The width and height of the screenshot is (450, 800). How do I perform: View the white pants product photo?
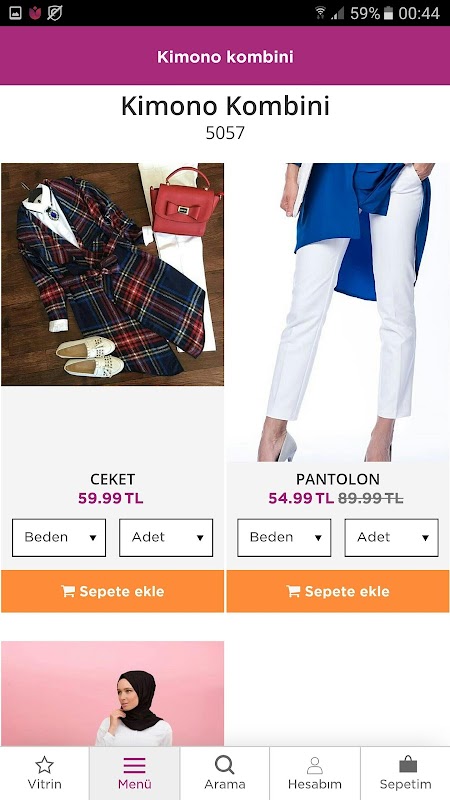[338, 312]
